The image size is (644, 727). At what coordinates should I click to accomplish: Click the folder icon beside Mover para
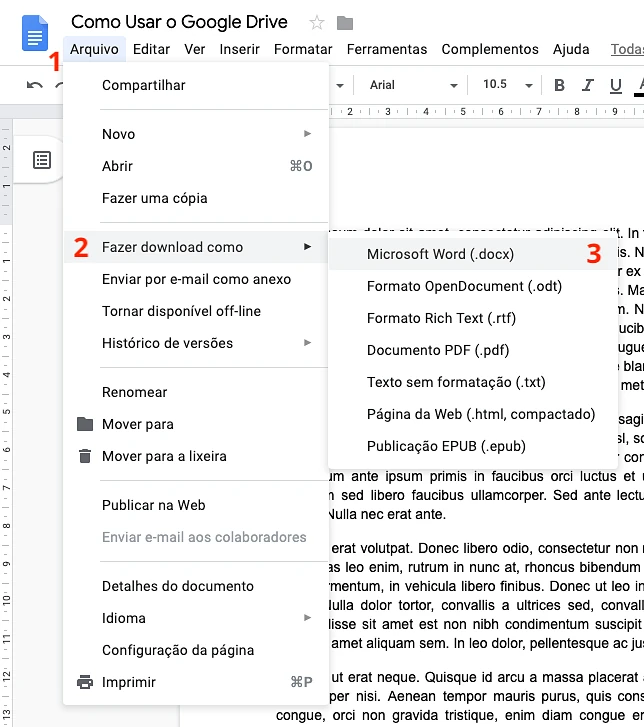85,424
